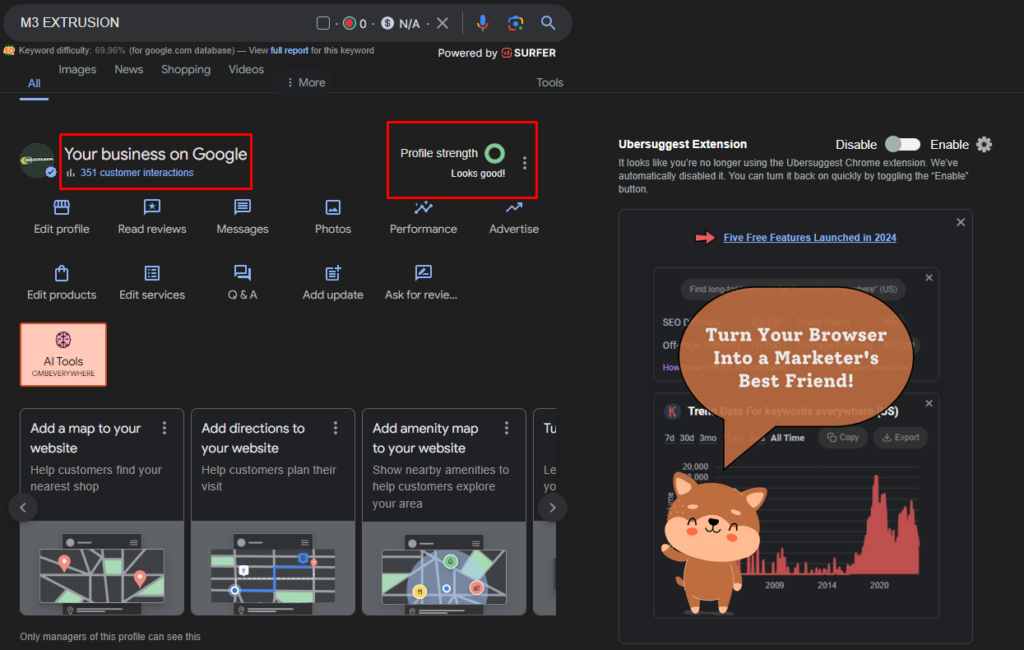Click the SURFER brand logo
Viewport: 1024px width, 650px height.
coord(529,53)
